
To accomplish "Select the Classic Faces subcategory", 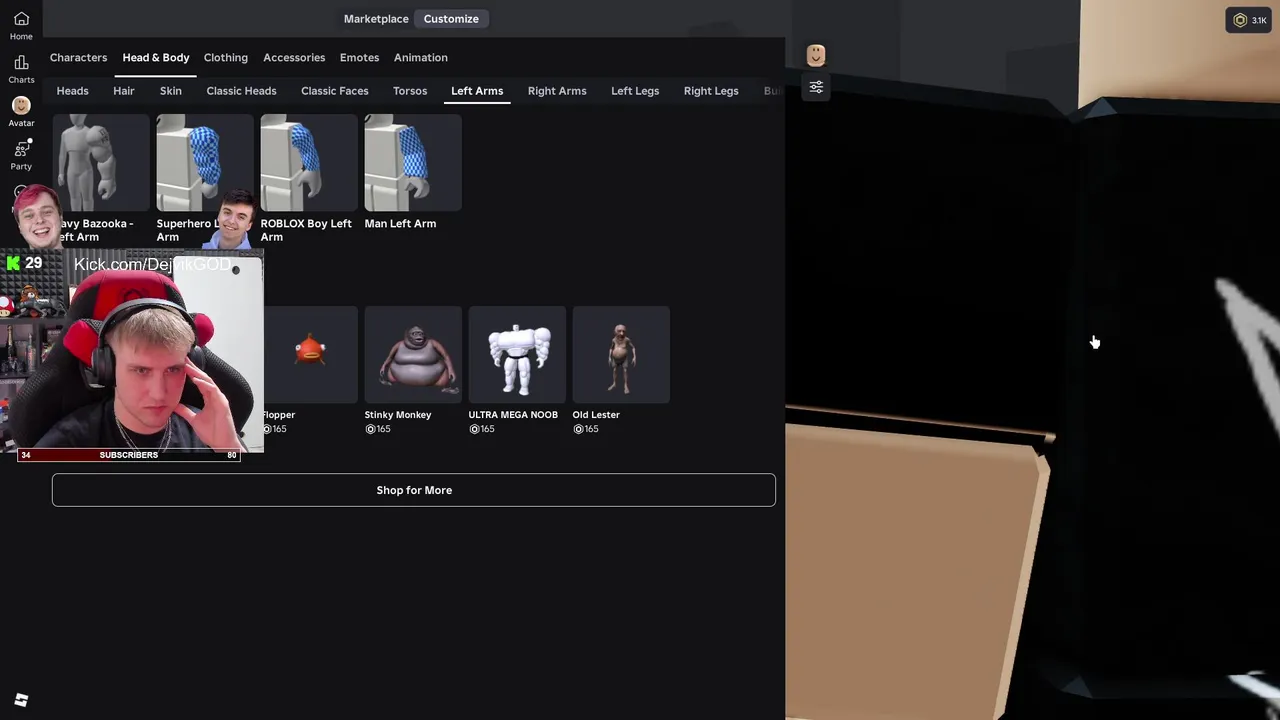I will pyautogui.click(x=335, y=91).
